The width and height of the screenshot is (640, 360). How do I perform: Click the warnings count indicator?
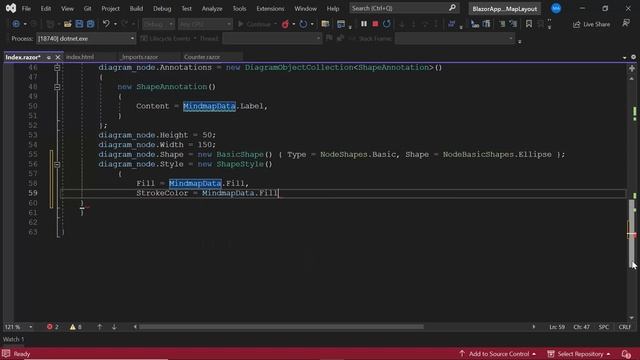point(76,327)
